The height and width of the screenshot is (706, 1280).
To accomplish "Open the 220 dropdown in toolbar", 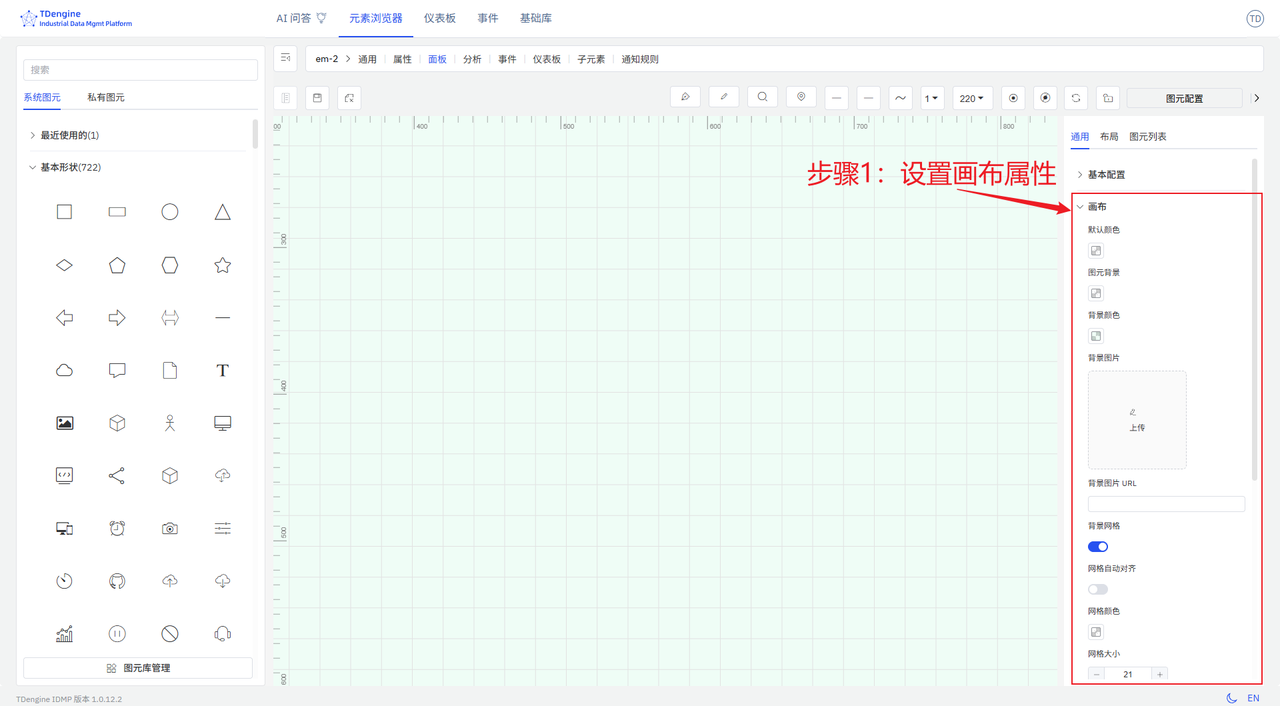I will 971,98.
